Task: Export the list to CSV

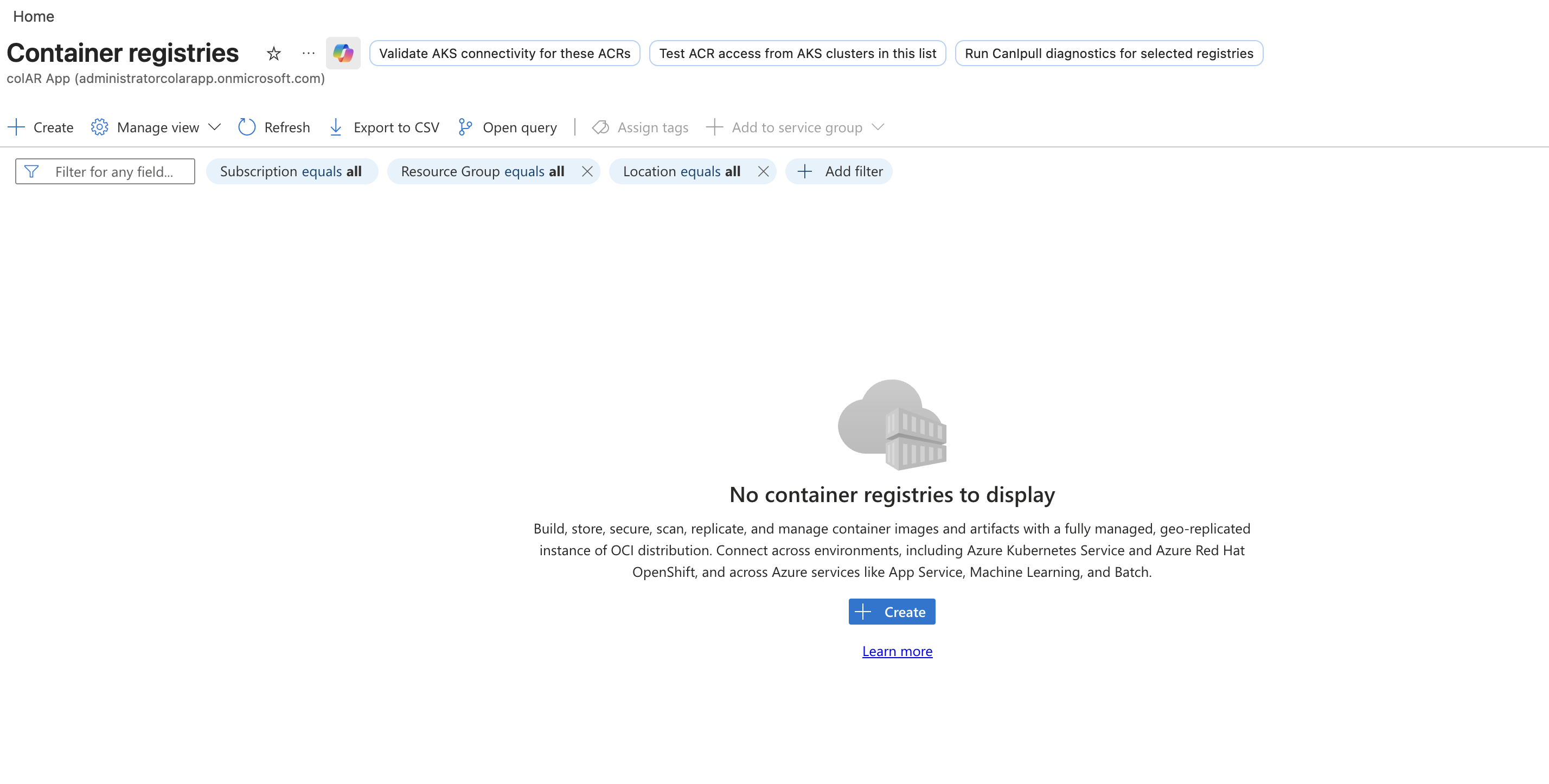Action: (x=384, y=127)
